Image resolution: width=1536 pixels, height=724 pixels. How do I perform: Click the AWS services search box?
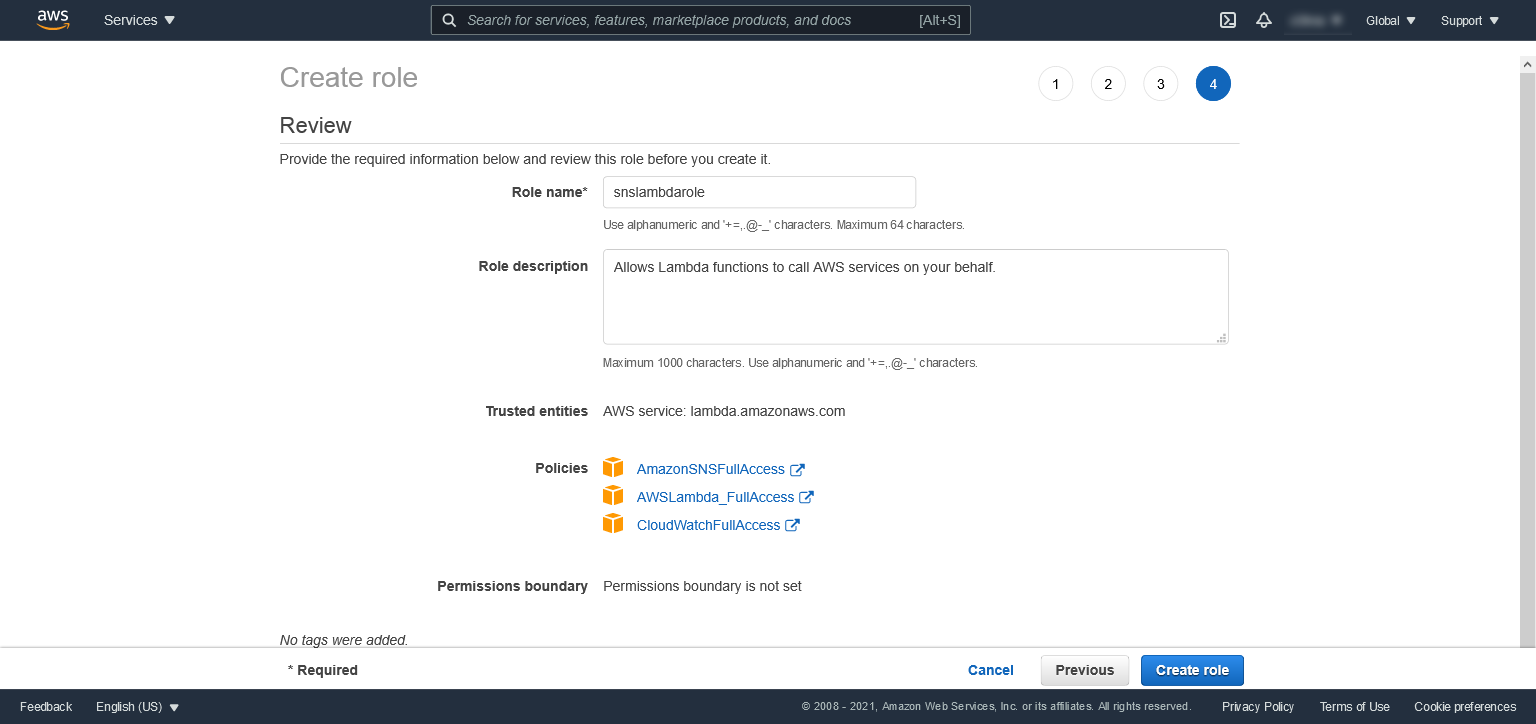pyautogui.click(x=700, y=20)
